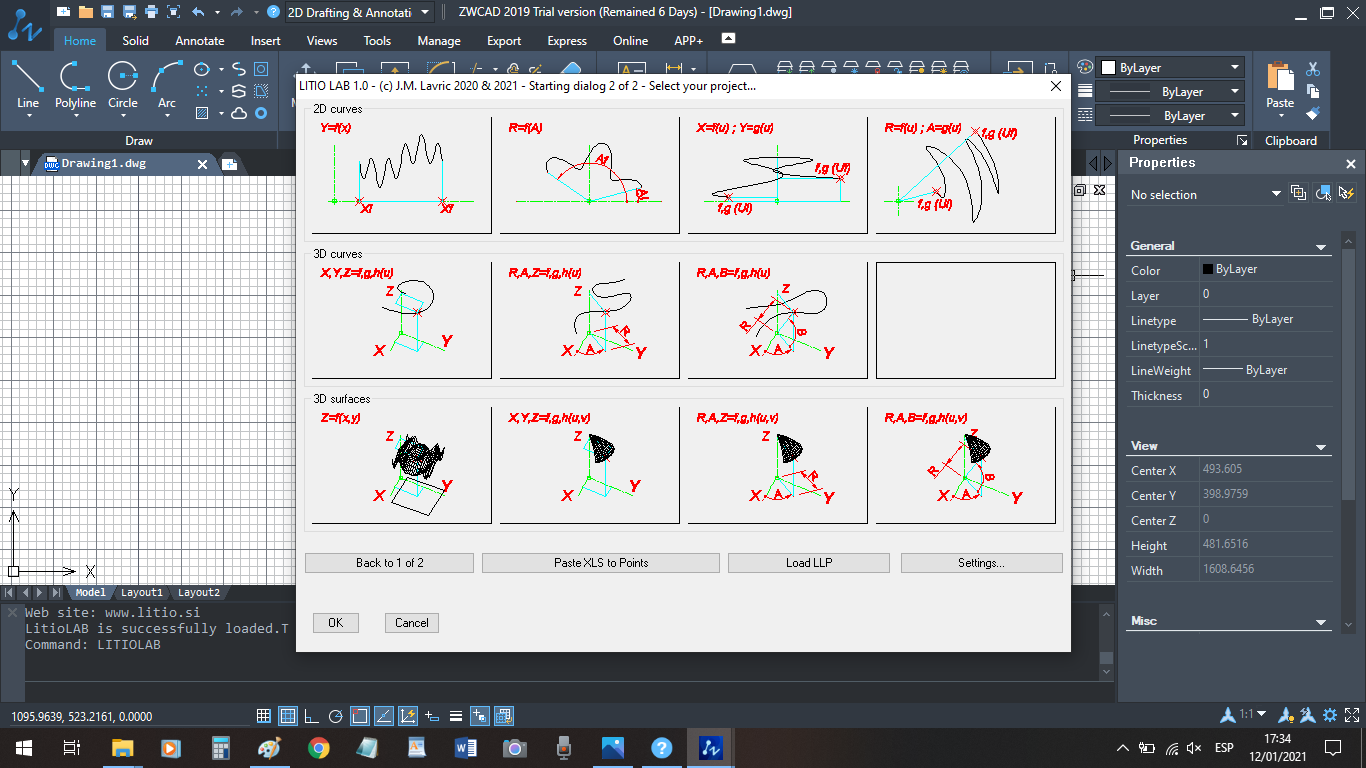Click the Undo arrow in quick access toolbar

pos(198,12)
